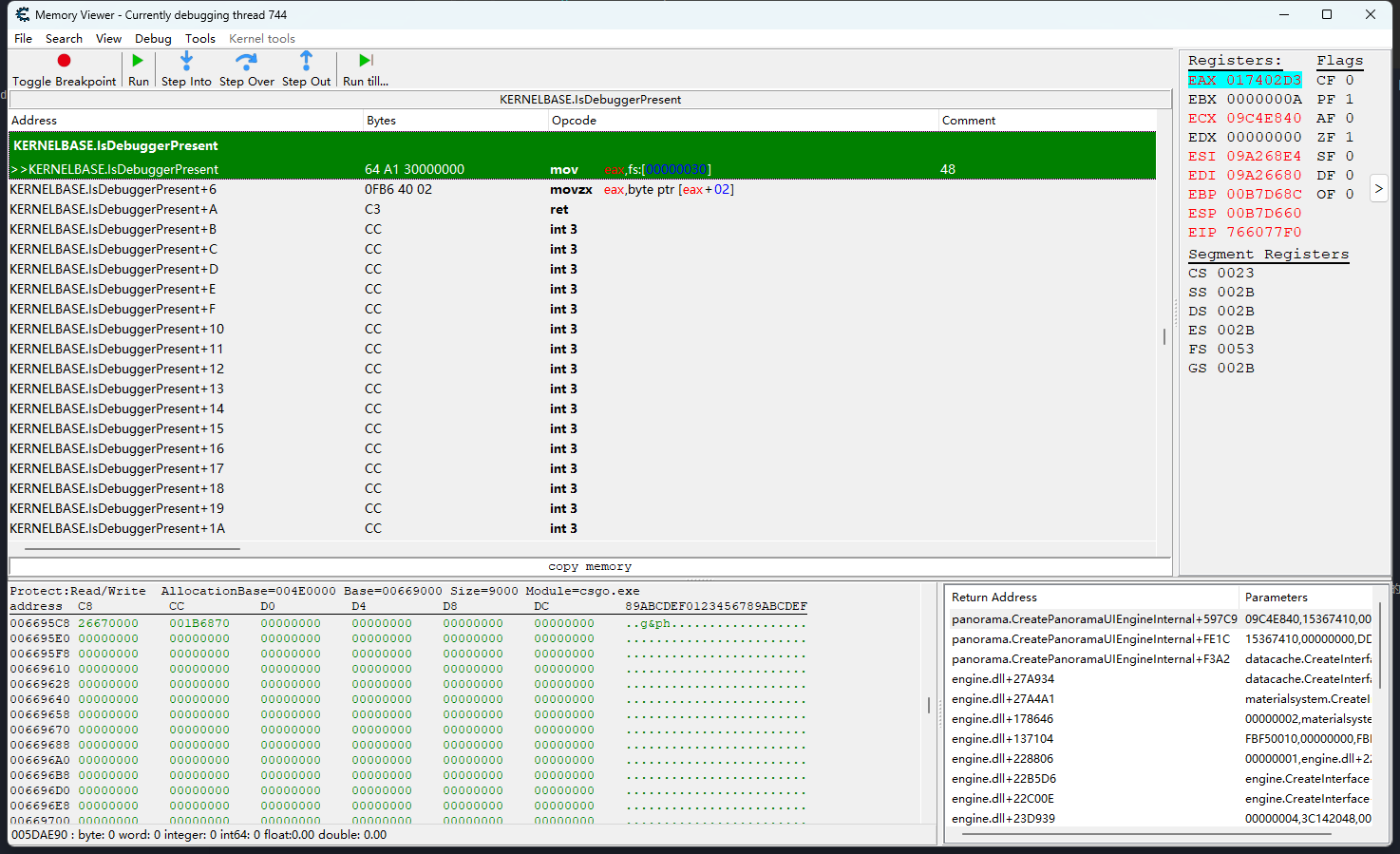Click the Toggle Breakpoint red dot icon
The width and height of the screenshot is (1400, 854).
pyautogui.click(x=64, y=61)
